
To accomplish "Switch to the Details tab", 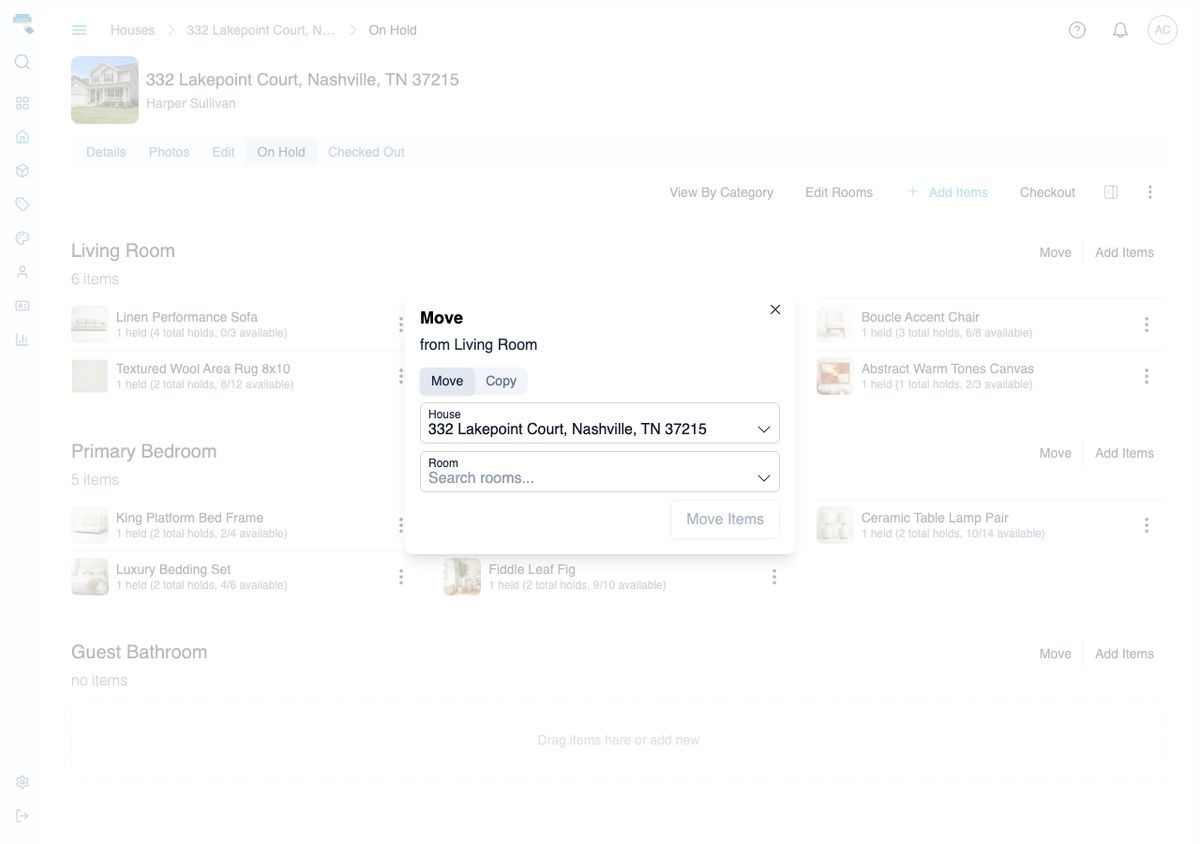I will coord(106,152).
